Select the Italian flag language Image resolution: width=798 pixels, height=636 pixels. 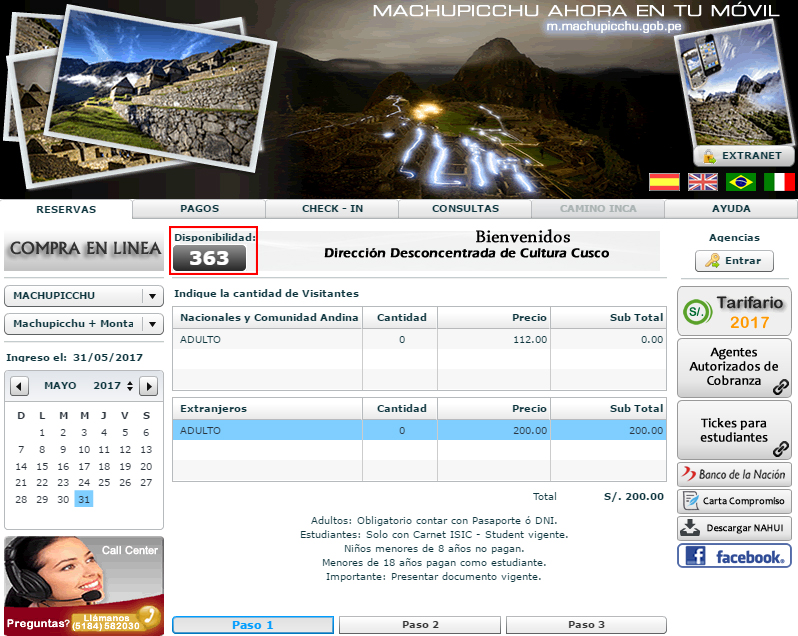[779, 182]
